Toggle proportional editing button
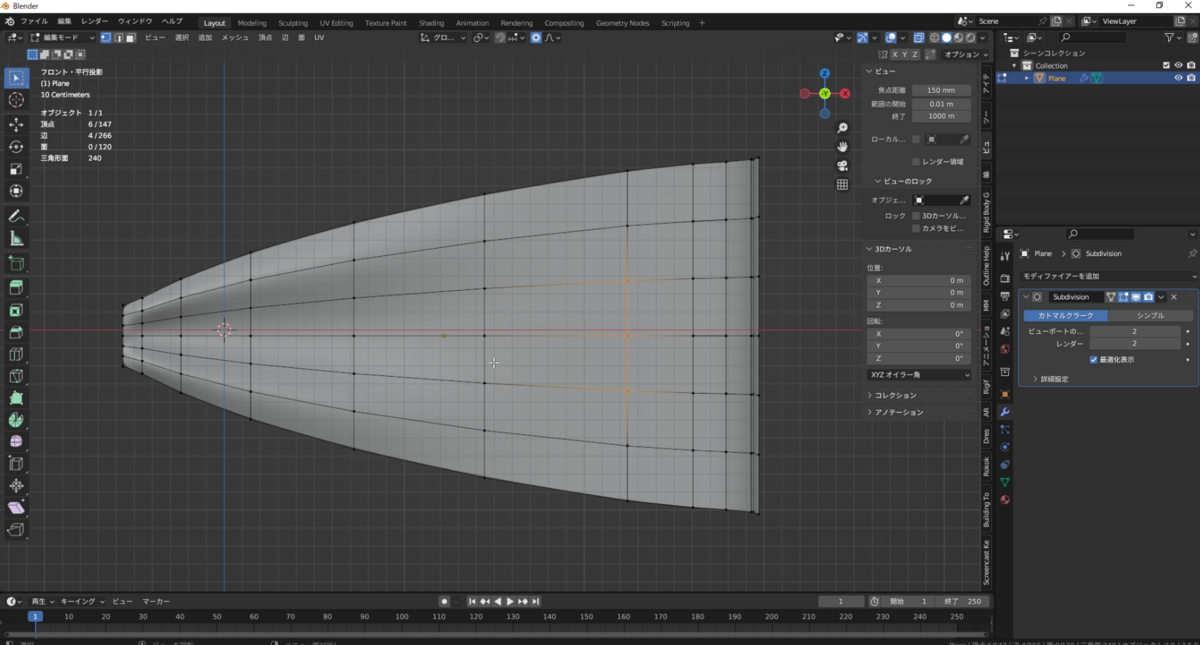 pos(536,38)
